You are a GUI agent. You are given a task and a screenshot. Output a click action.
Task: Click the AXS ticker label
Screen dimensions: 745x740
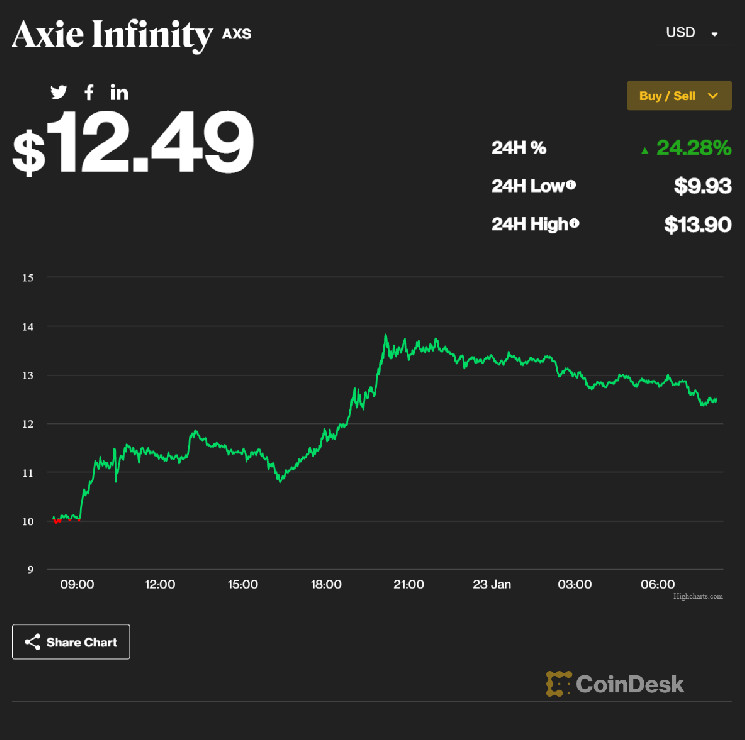(237, 33)
